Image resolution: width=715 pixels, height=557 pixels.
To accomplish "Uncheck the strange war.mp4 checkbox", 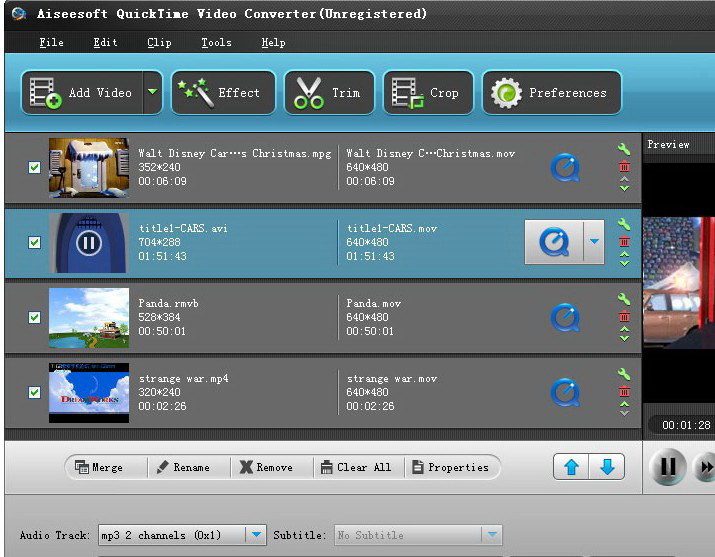I will (x=34, y=392).
